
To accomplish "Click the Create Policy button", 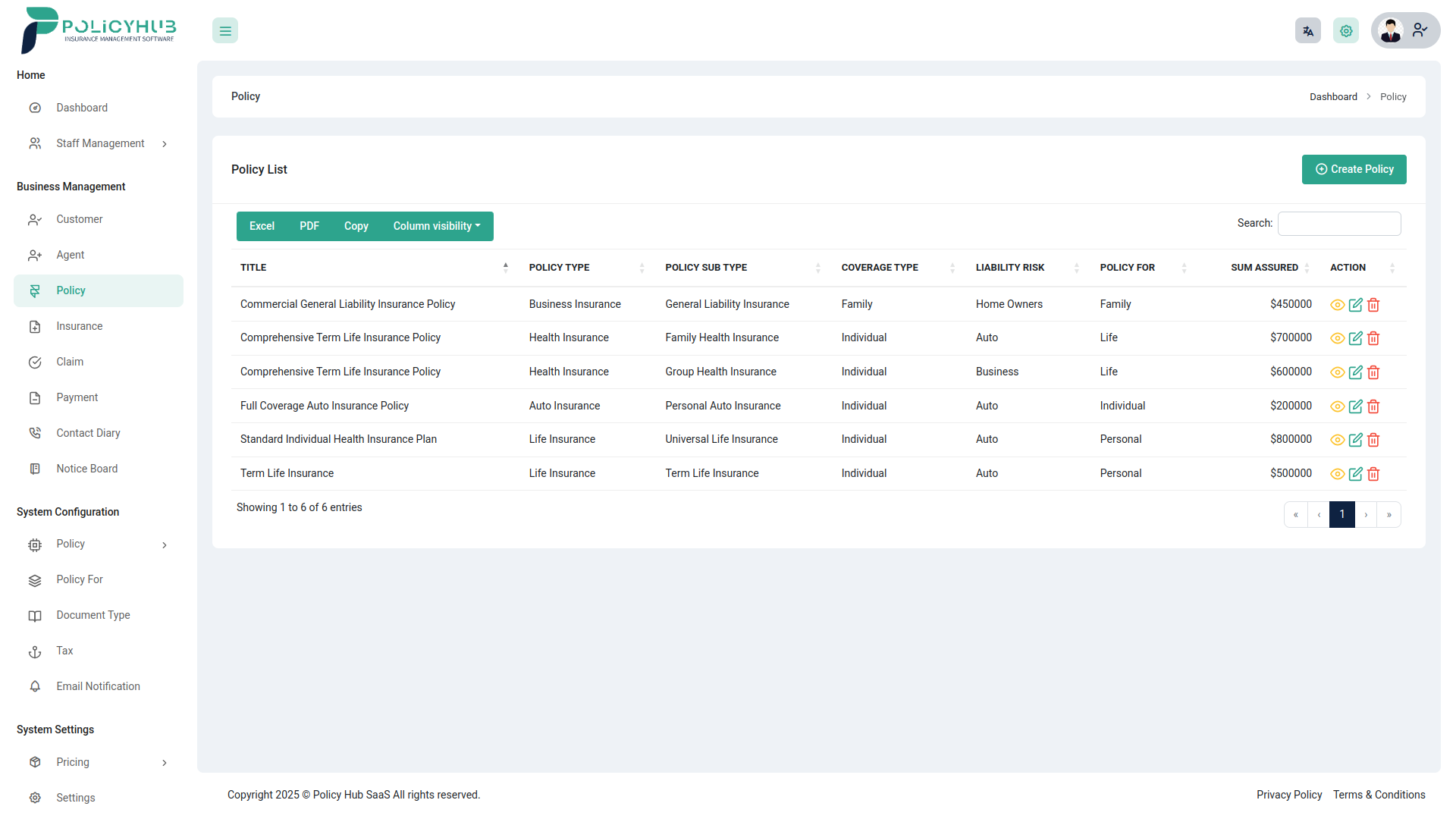I will pos(1354,169).
